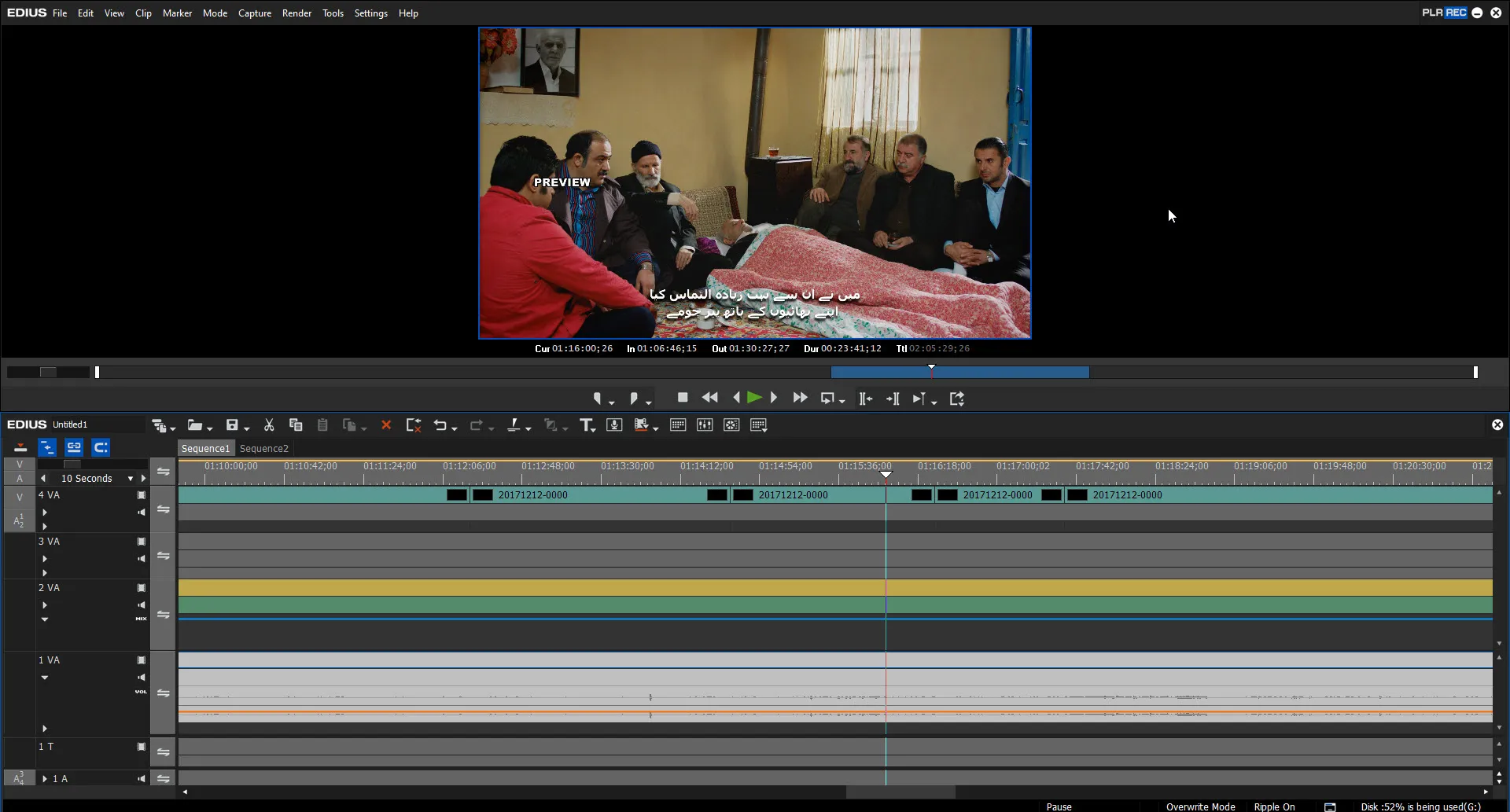The image size is (1510, 812).
Task: Open the Render menu
Action: coord(296,13)
